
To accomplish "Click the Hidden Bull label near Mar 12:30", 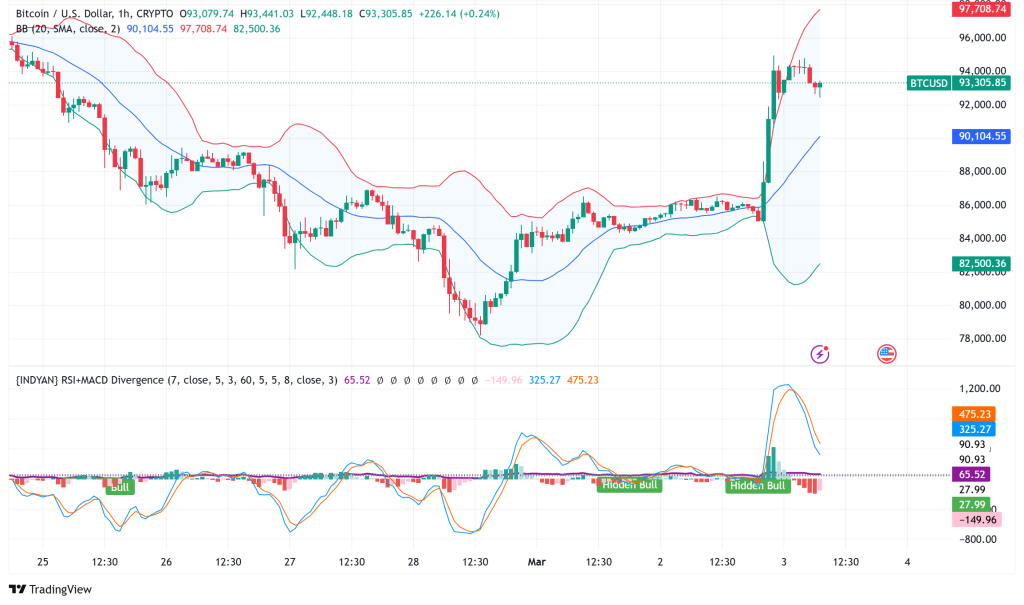I will pyautogui.click(x=630, y=485).
